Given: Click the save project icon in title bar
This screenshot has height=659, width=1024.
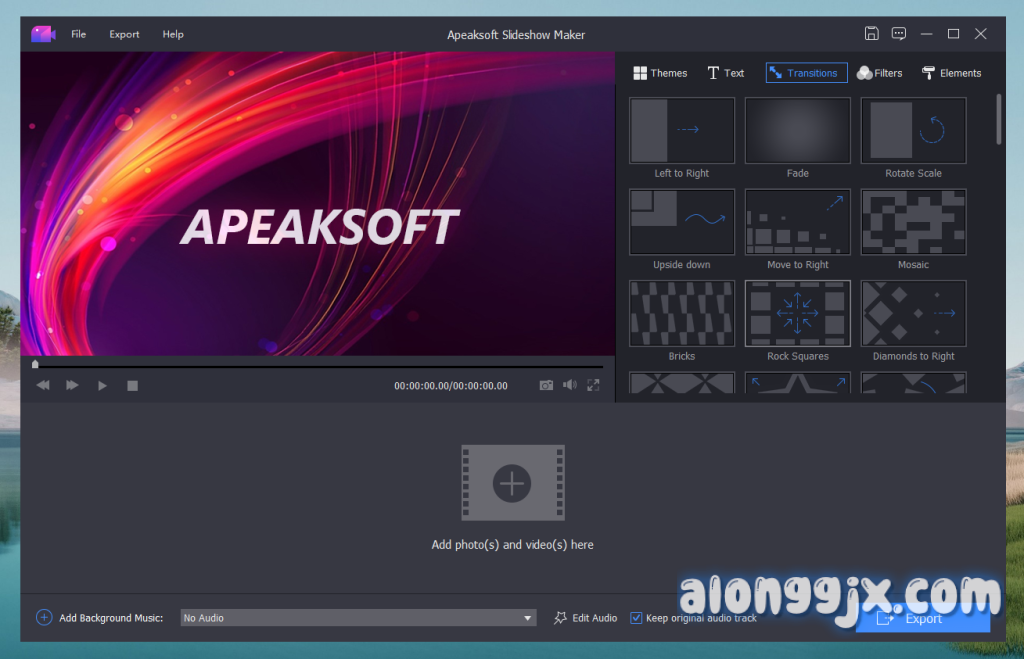Looking at the screenshot, I should click(871, 34).
